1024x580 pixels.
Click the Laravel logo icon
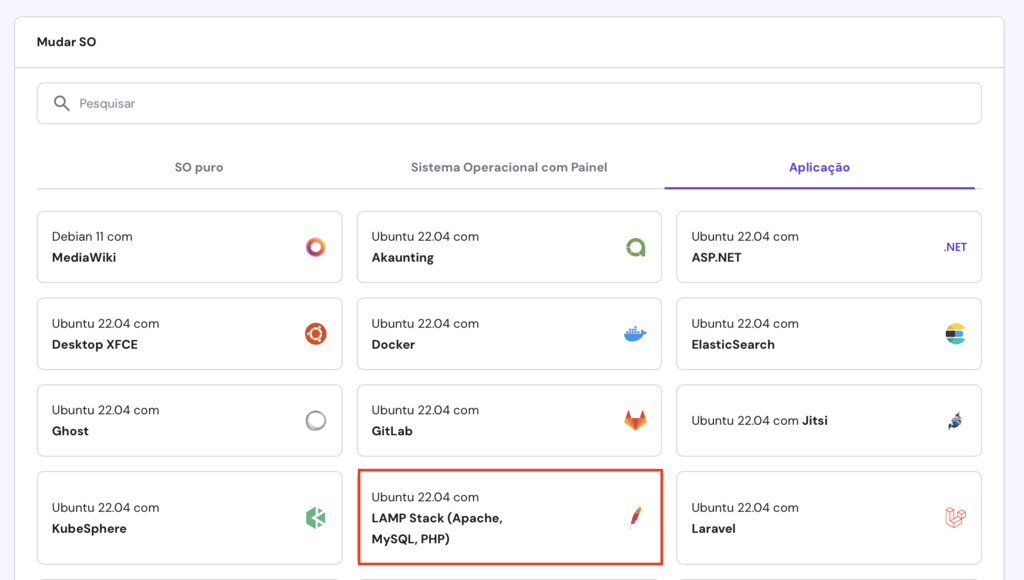click(x=956, y=517)
